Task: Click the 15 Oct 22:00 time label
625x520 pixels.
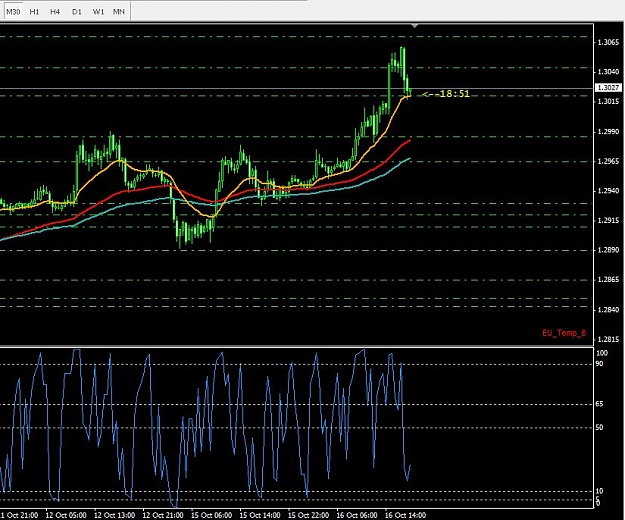Action: [309, 515]
